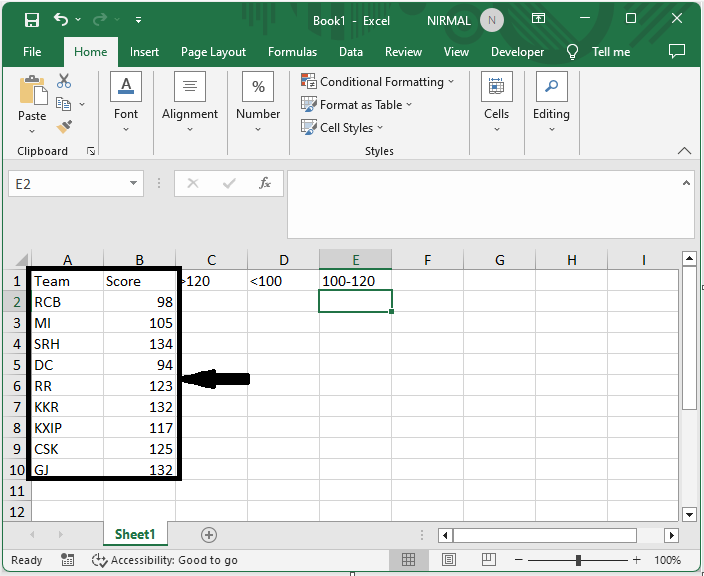704x576 pixels.
Task: Switch to Page Break Preview icon
Action: click(x=488, y=560)
